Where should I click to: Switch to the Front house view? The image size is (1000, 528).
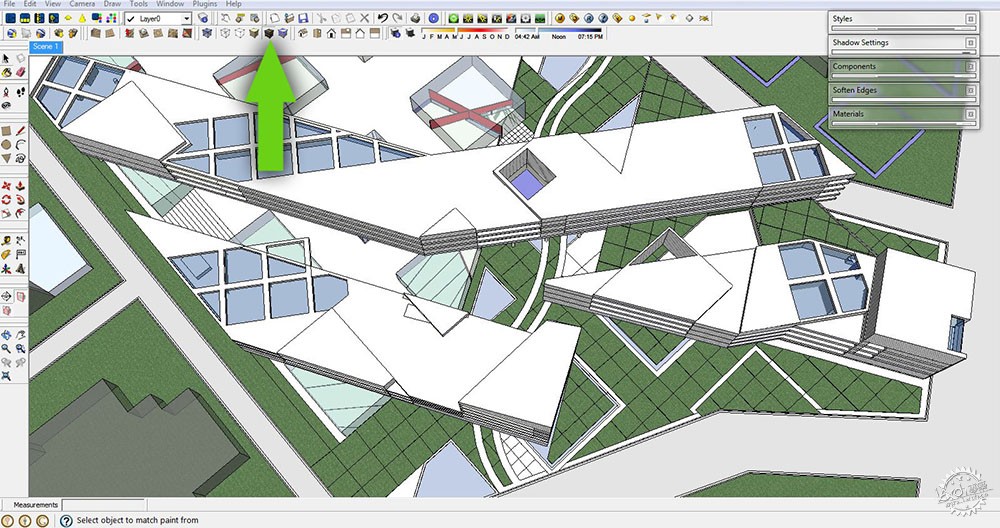[x=331, y=33]
